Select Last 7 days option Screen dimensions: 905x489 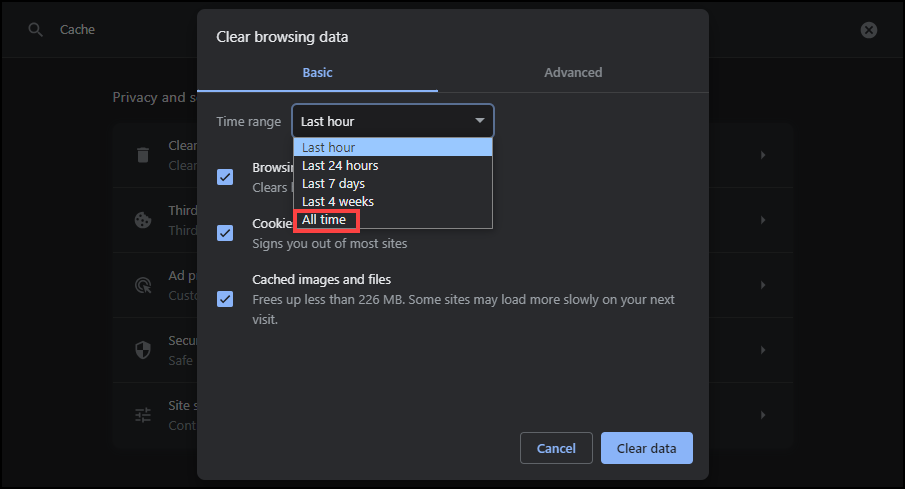point(333,184)
